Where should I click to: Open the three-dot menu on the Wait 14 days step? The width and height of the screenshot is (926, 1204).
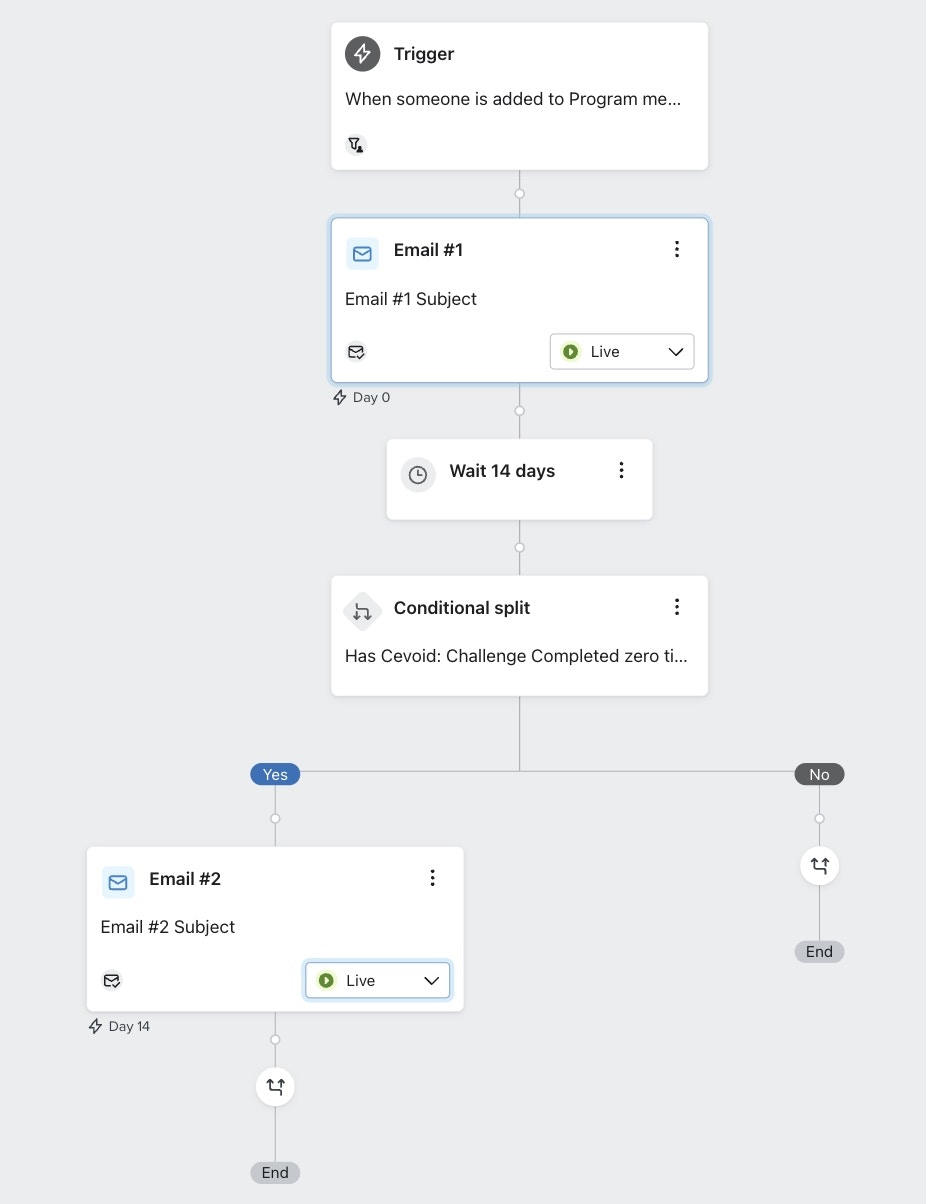(x=622, y=469)
